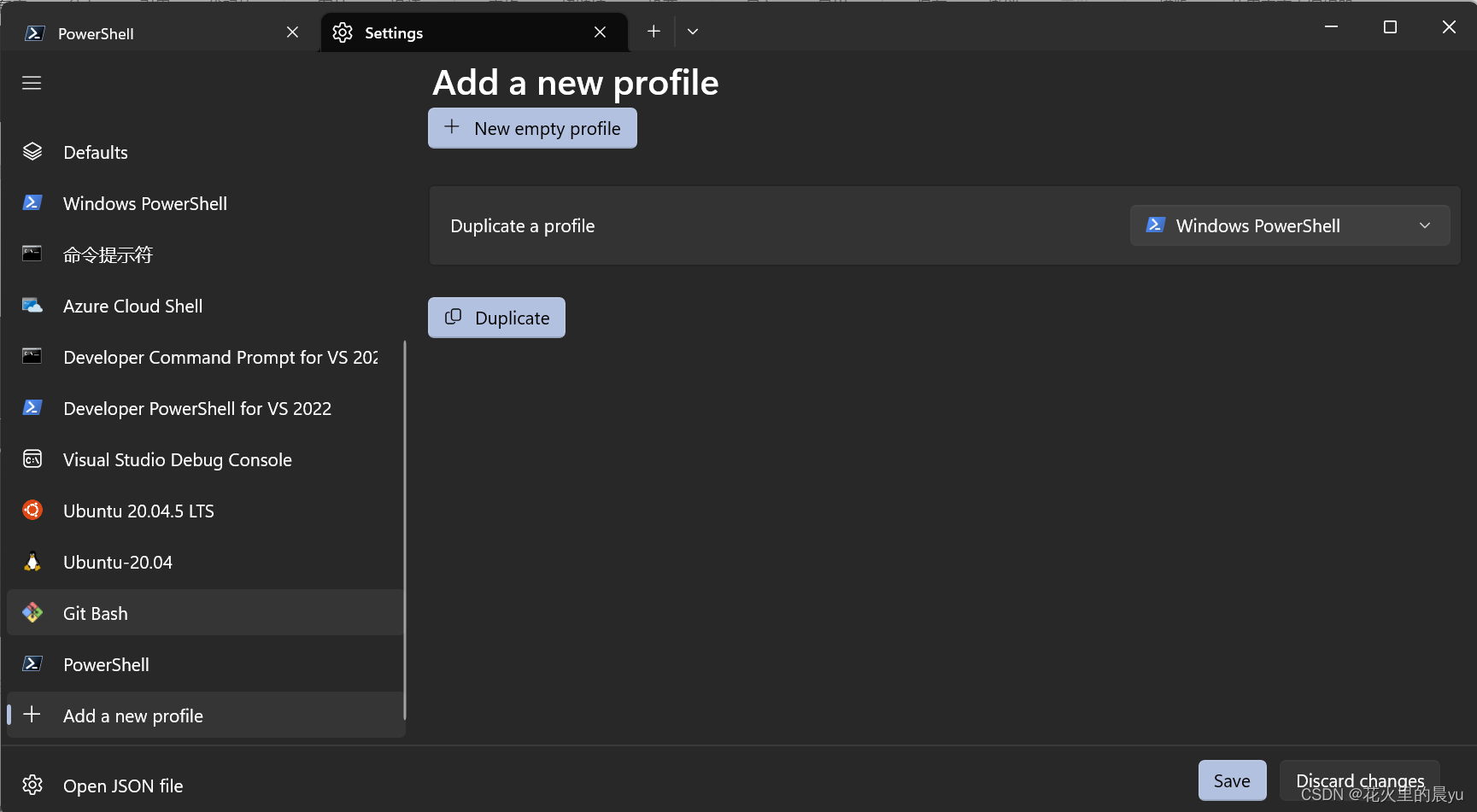Screen dimensions: 1477x812
Task: Click the Save button
Action: coord(1232,780)
